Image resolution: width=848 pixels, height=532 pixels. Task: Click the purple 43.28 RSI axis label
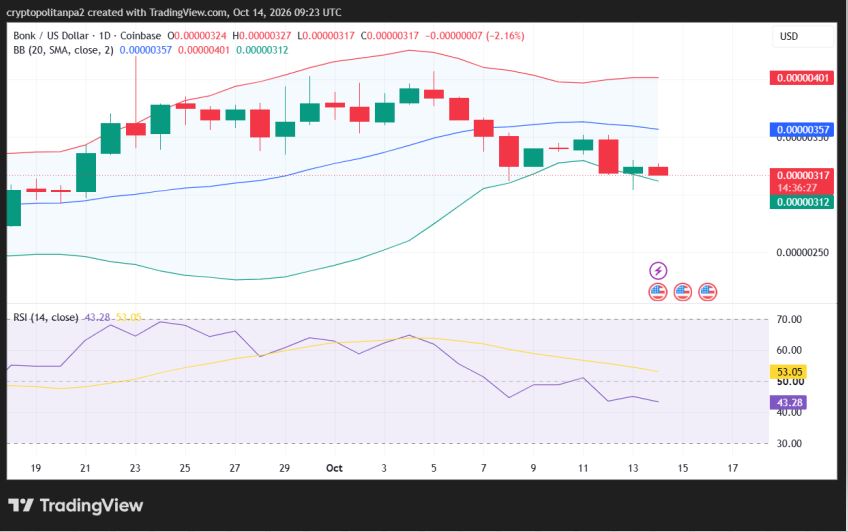789,403
